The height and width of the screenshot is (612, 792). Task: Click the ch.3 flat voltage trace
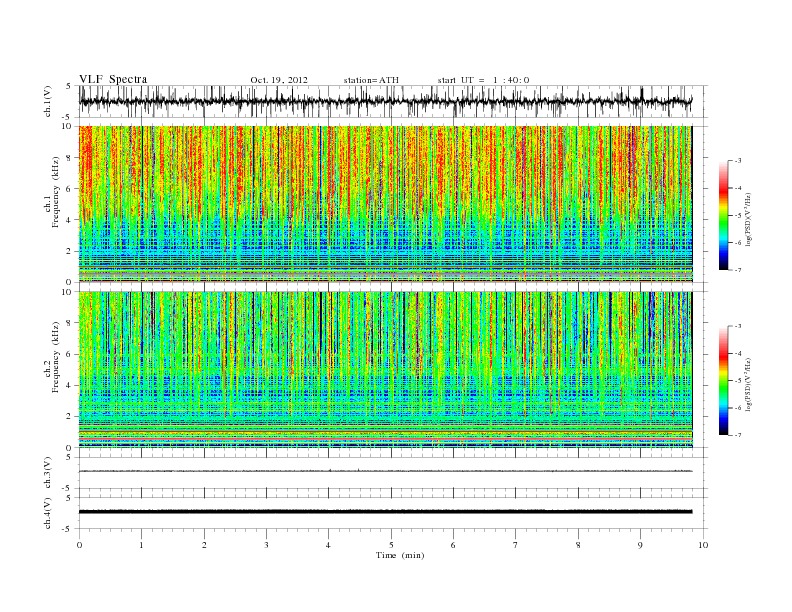[x=385, y=471]
